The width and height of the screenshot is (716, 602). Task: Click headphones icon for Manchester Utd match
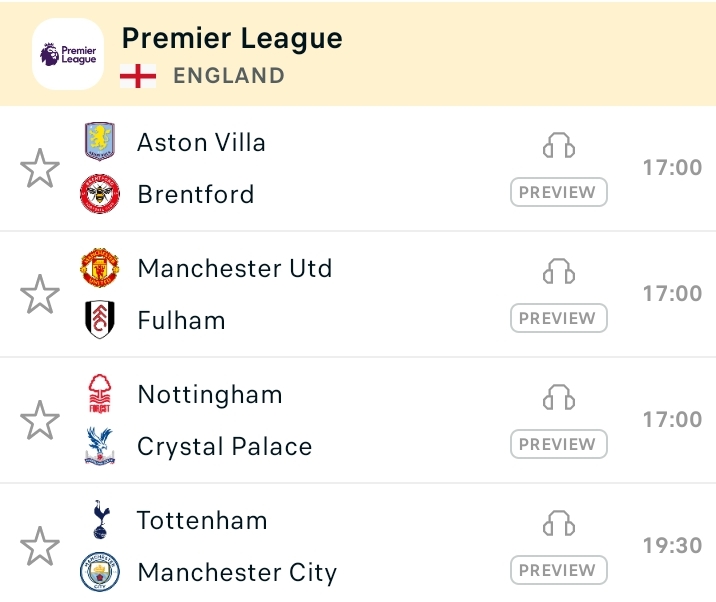[559, 272]
